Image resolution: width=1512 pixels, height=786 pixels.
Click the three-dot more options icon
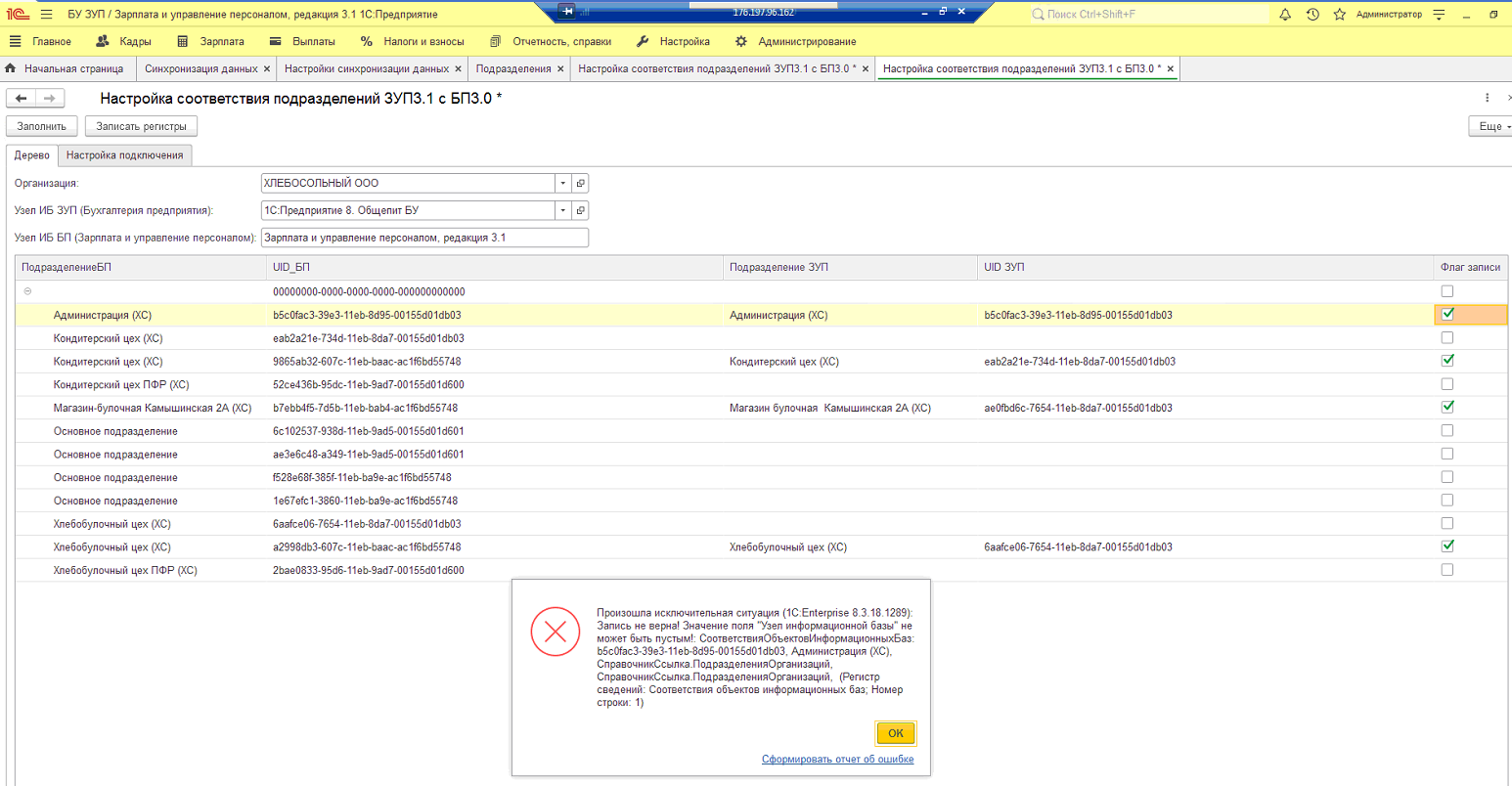[1487, 98]
